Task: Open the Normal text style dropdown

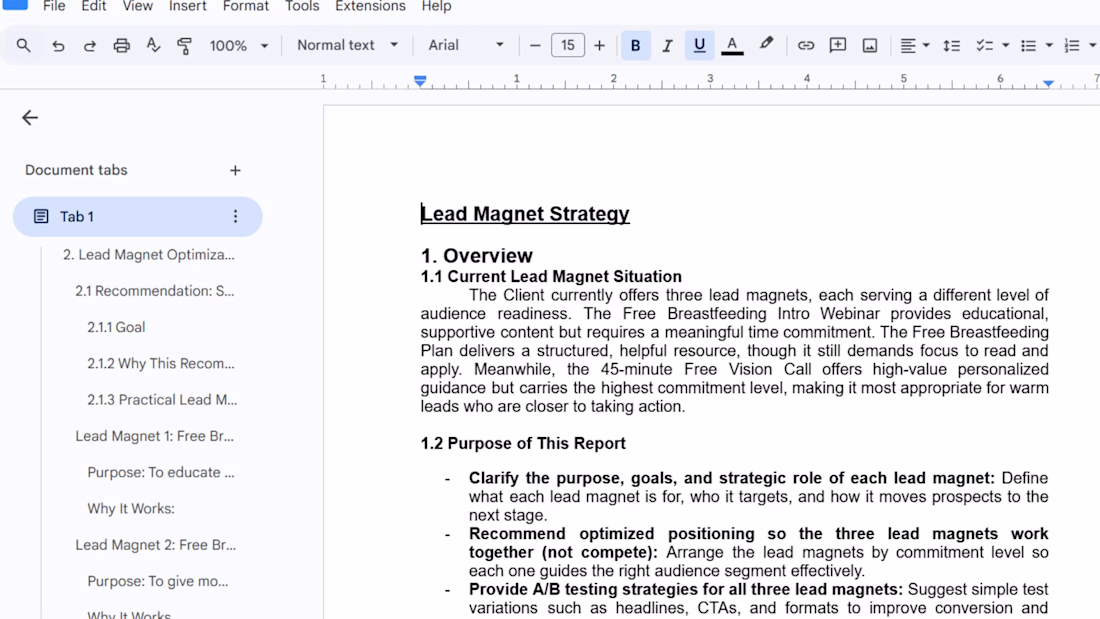Action: point(347,46)
